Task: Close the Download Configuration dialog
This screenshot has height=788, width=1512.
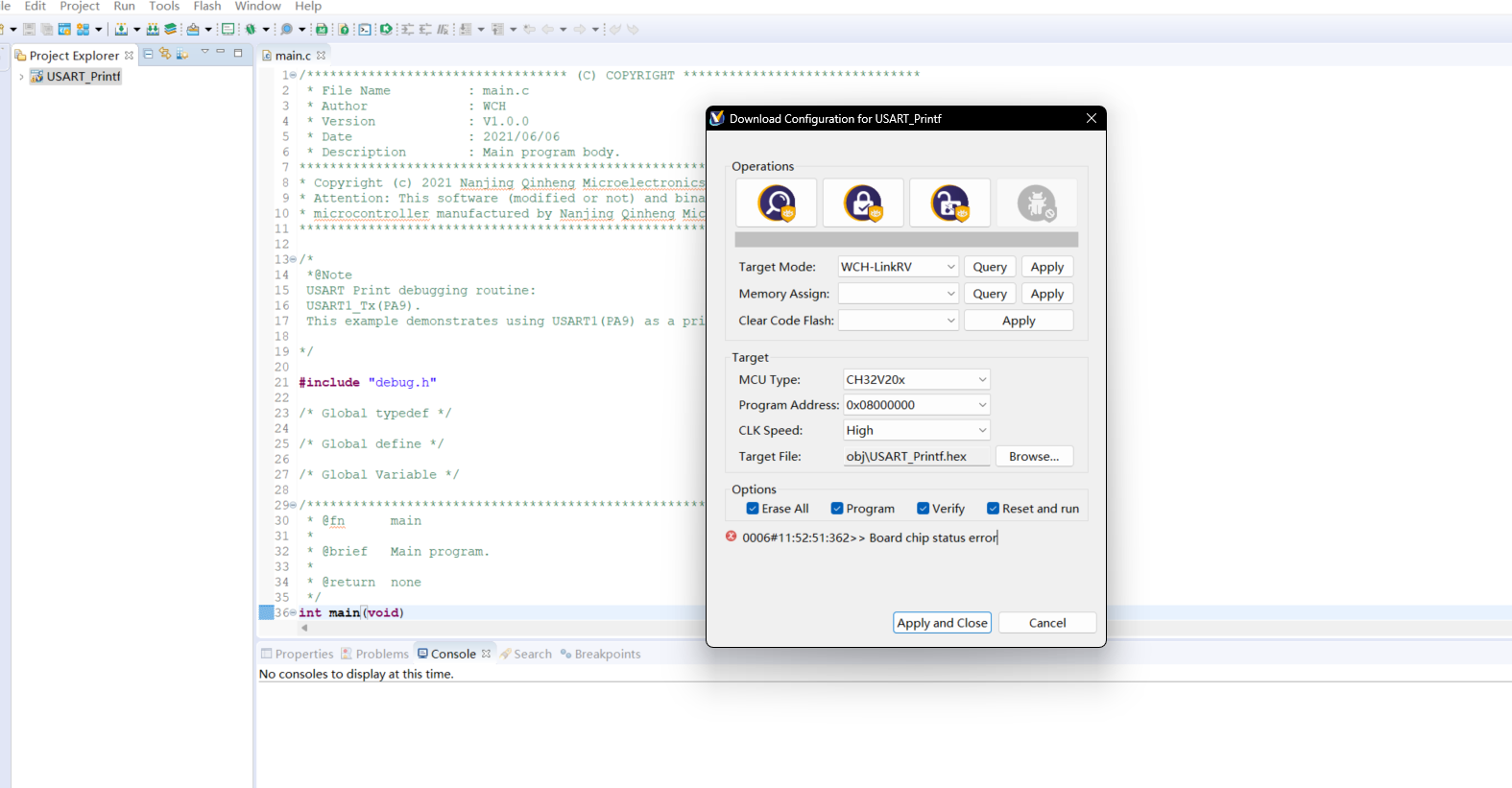Action: (1092, 118)
